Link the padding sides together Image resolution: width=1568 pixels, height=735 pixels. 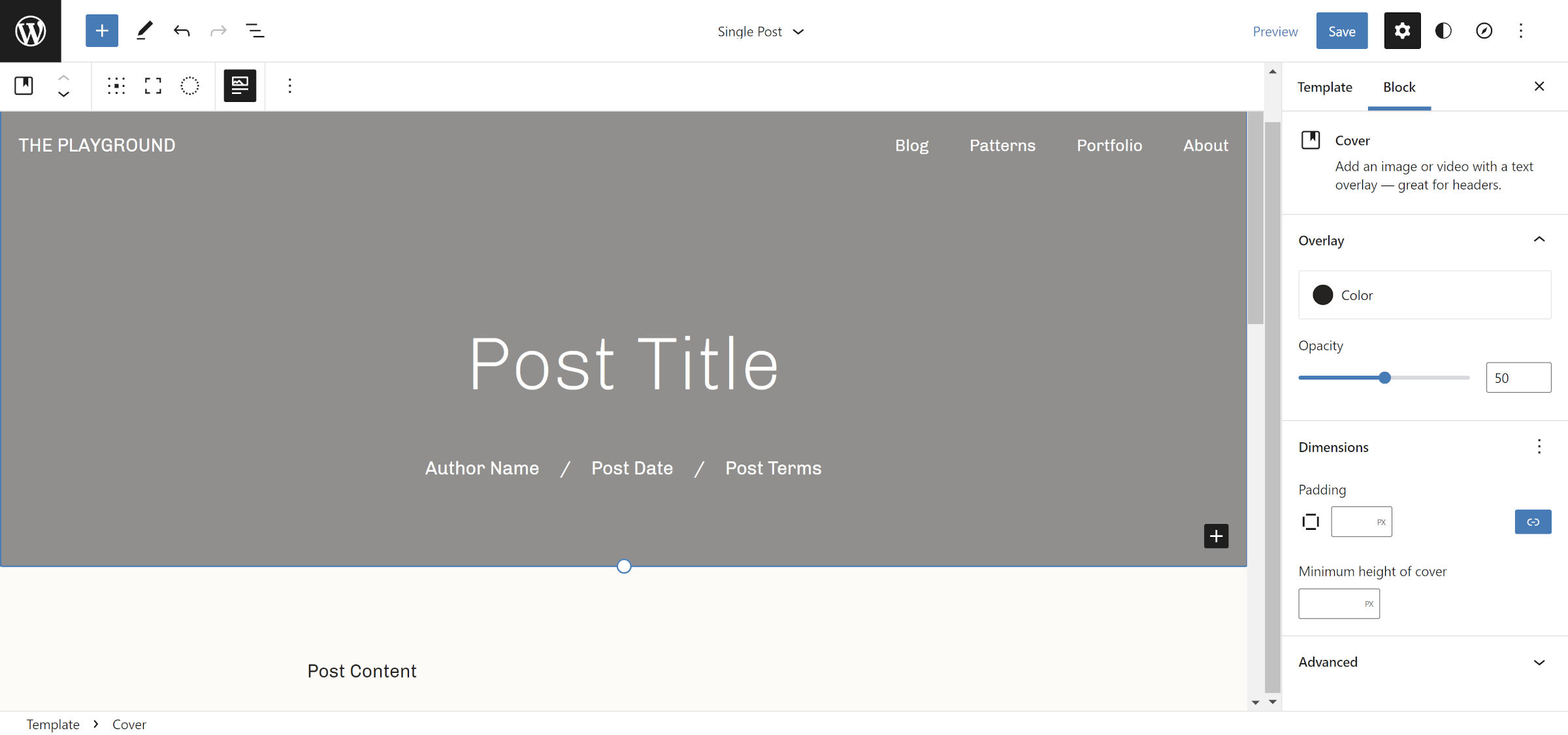tap(1533, 521)
